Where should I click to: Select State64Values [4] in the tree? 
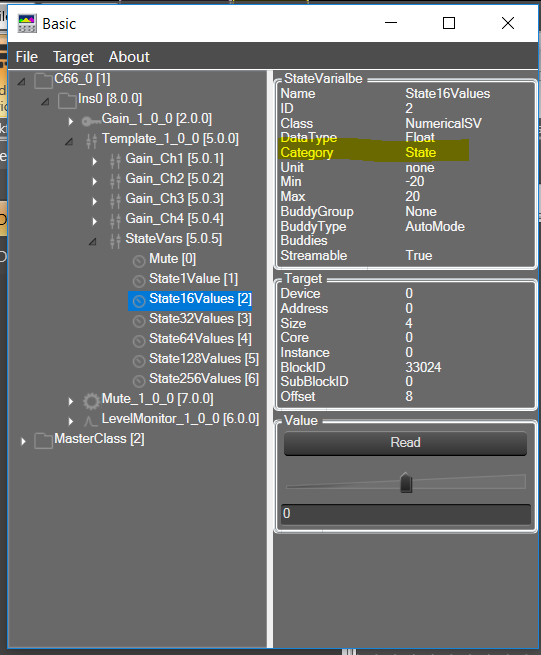[x=201, y=339]
